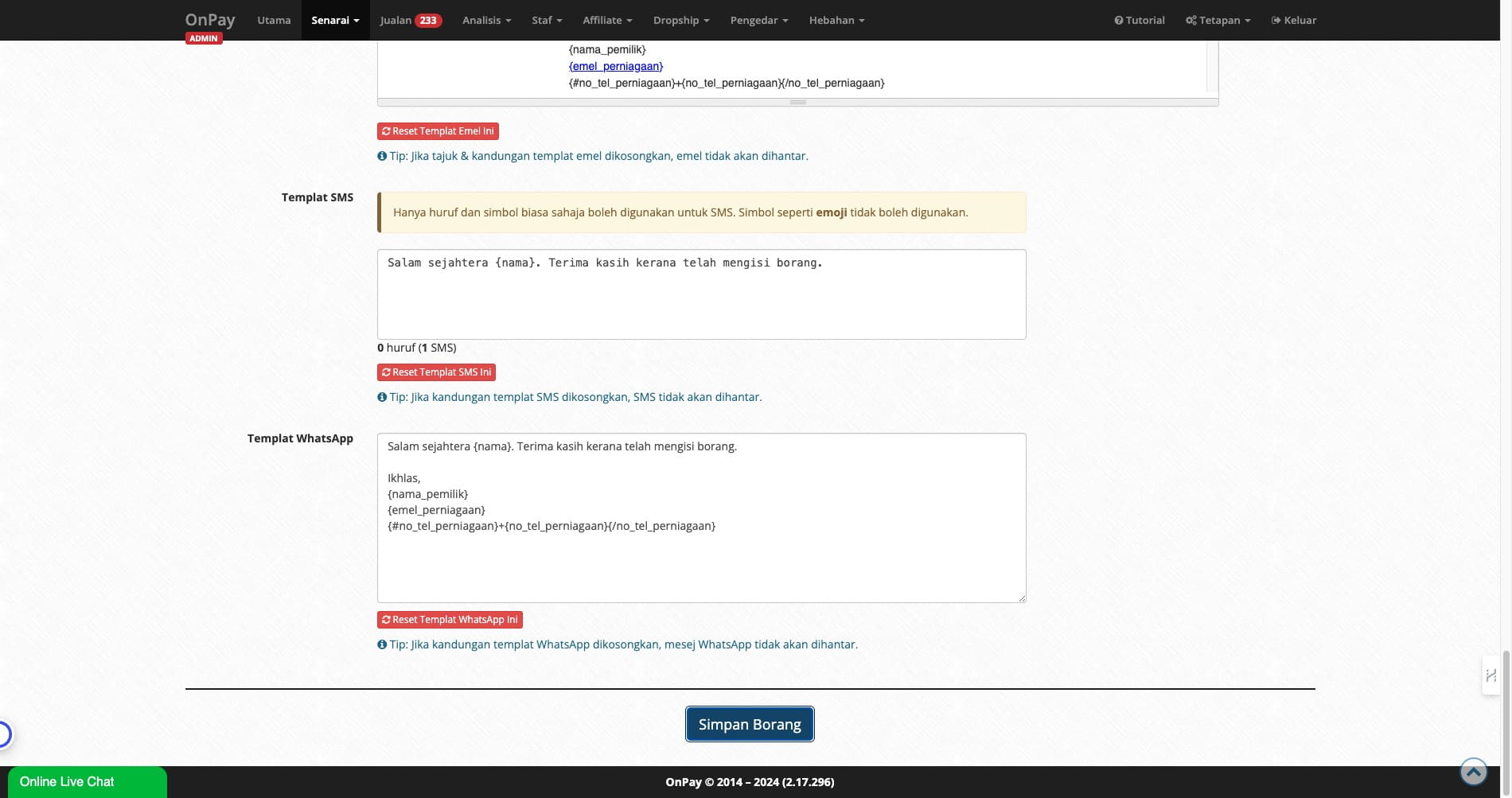The width and height of the screenshot is (1512, 798).
Task: Expand the Dropship dropdown menu
Action: 681,20
